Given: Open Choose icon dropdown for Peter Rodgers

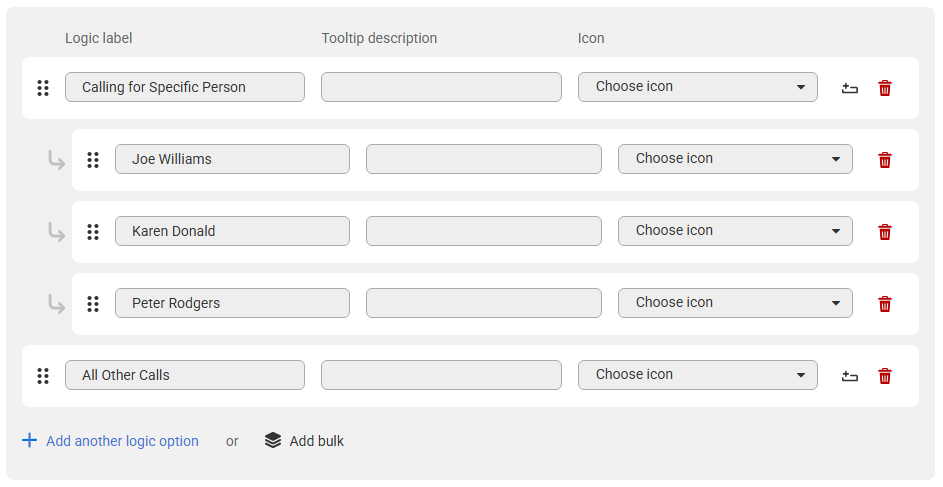Looking at the screenshot, I should [x=735, y=303].
